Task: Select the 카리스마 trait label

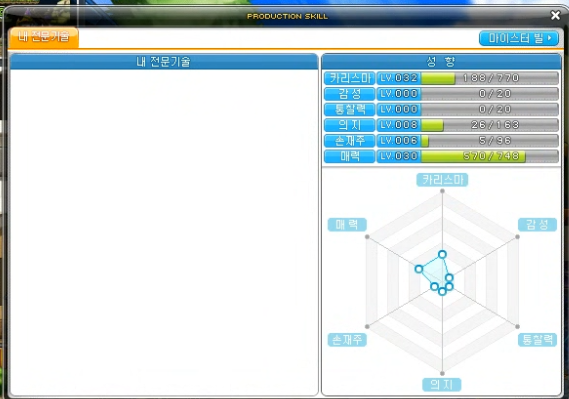Action: point(349,78)
